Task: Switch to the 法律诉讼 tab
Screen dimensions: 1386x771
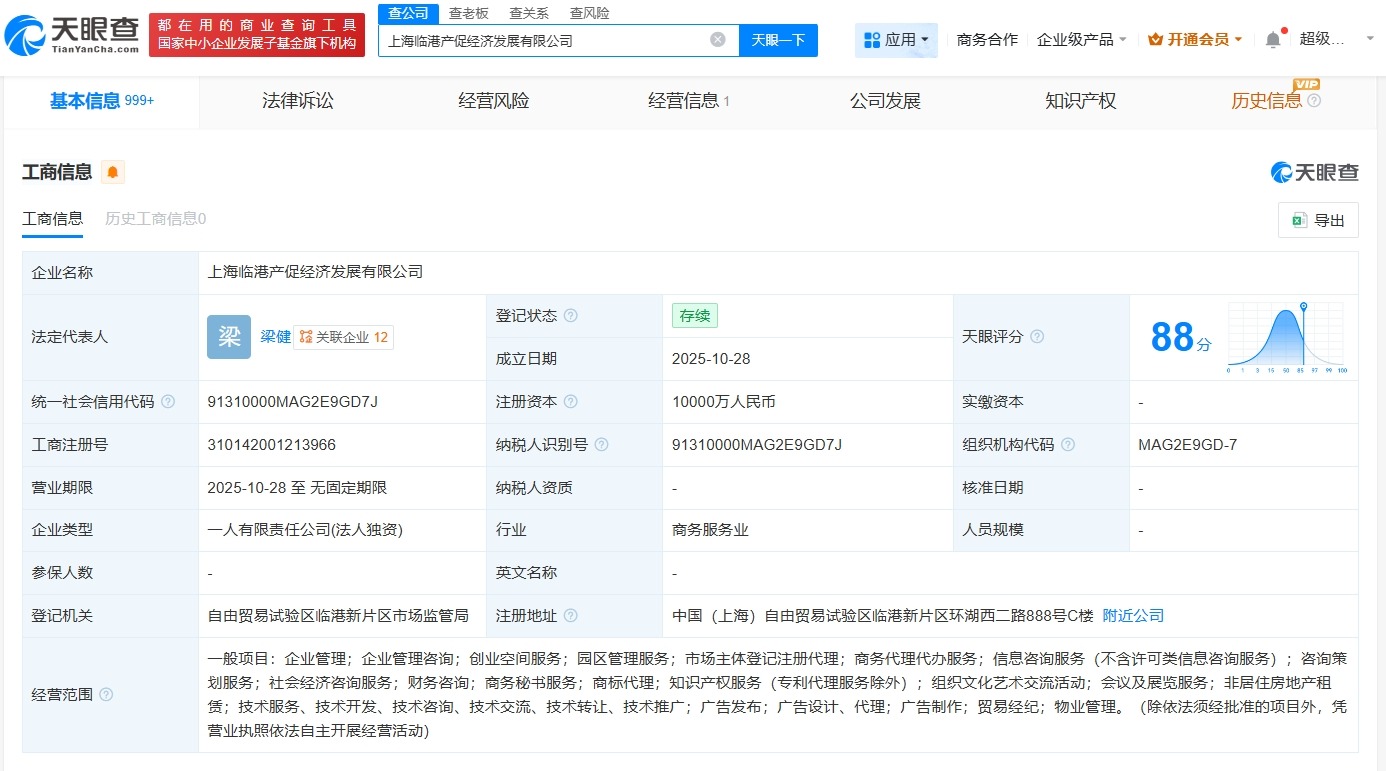Action: pos(297,100)
